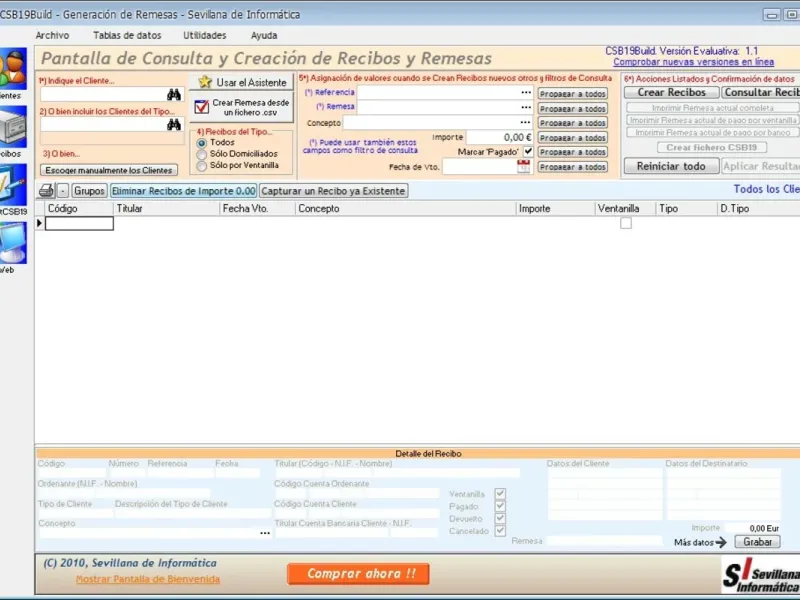Open Comprobar nuevas versiones en línea link
Image resolution: width=800 pixels, height=600 pixels.
[x=693, y=62]
